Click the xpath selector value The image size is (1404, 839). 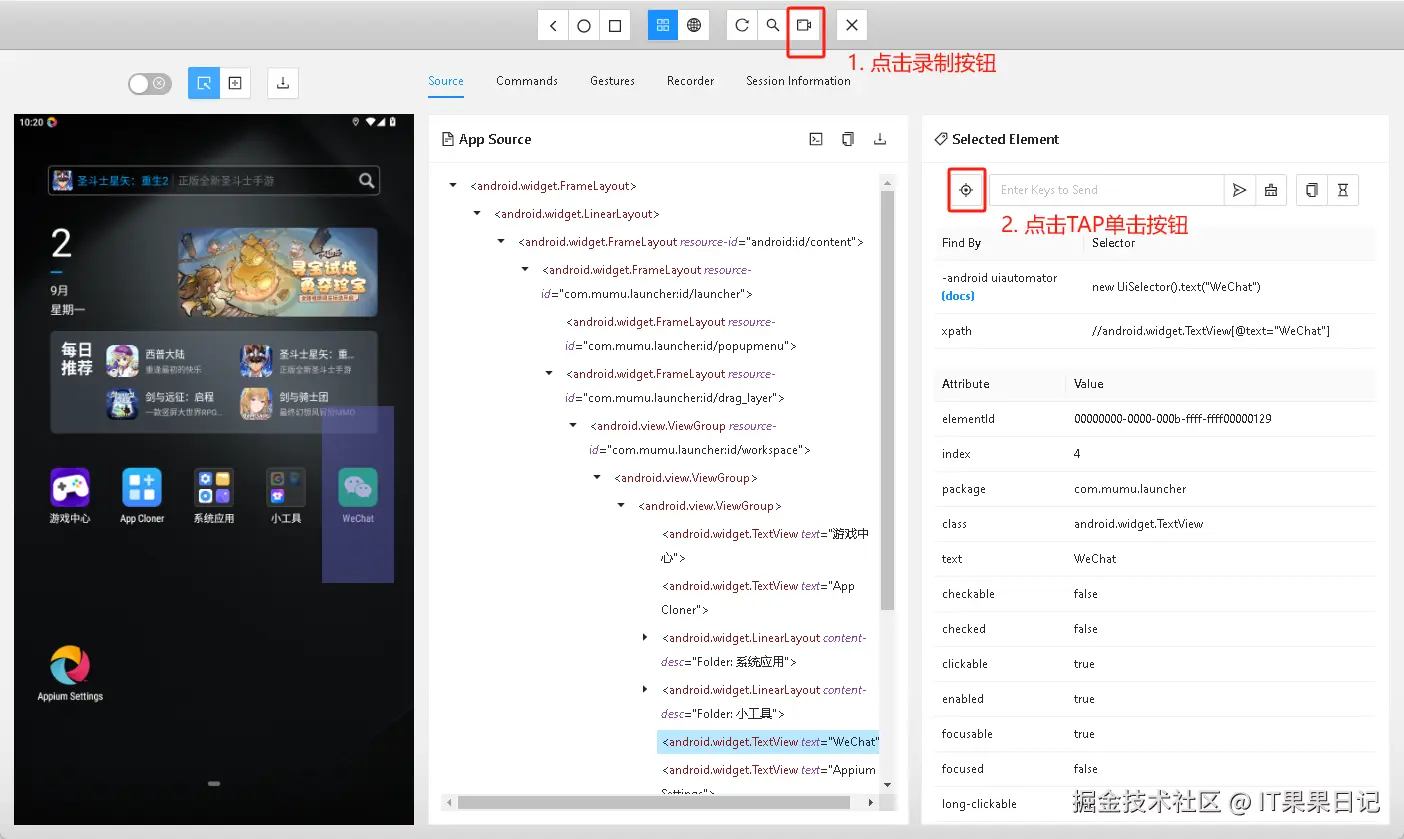click(1211, 331)
